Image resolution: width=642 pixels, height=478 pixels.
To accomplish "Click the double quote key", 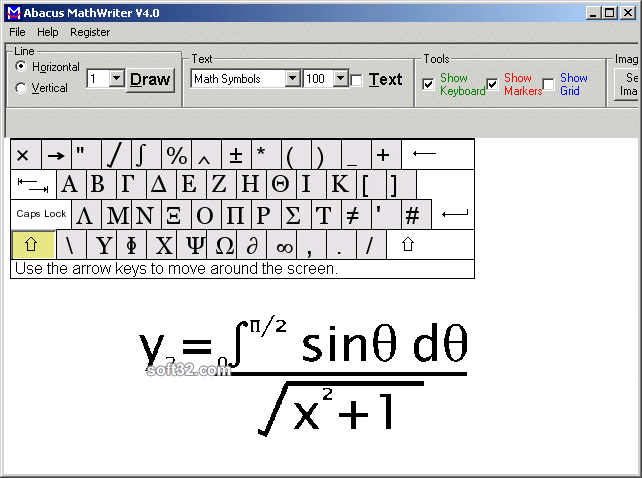I will tap(86, 154).
